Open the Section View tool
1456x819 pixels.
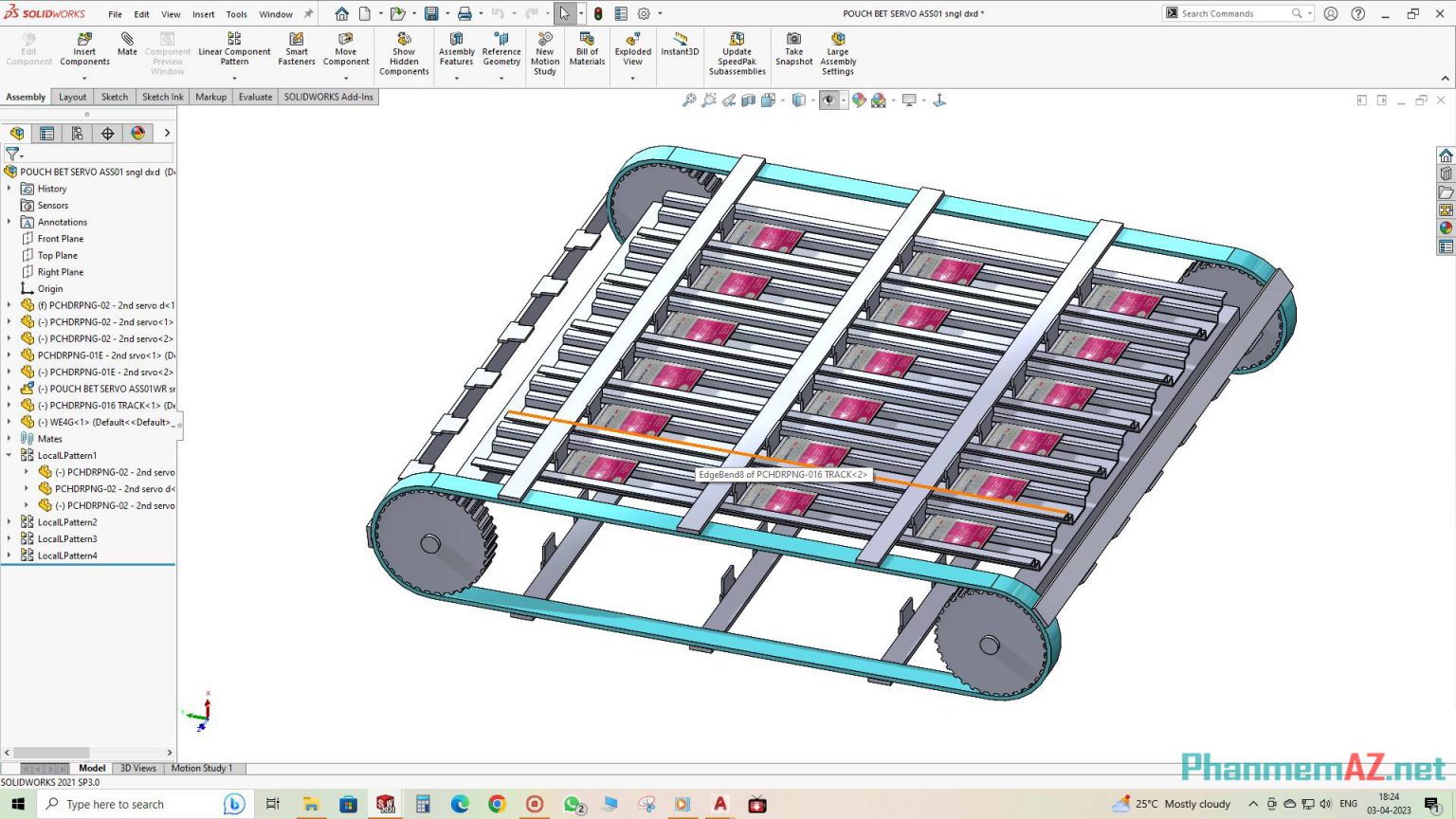click(747, 100)
